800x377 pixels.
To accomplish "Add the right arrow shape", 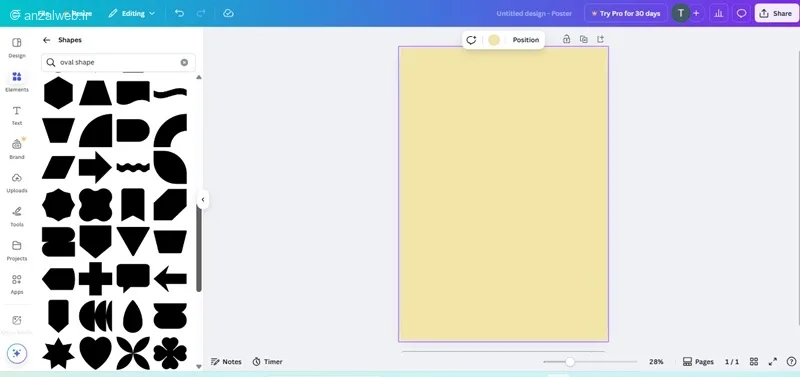I will tap(95, 167).
